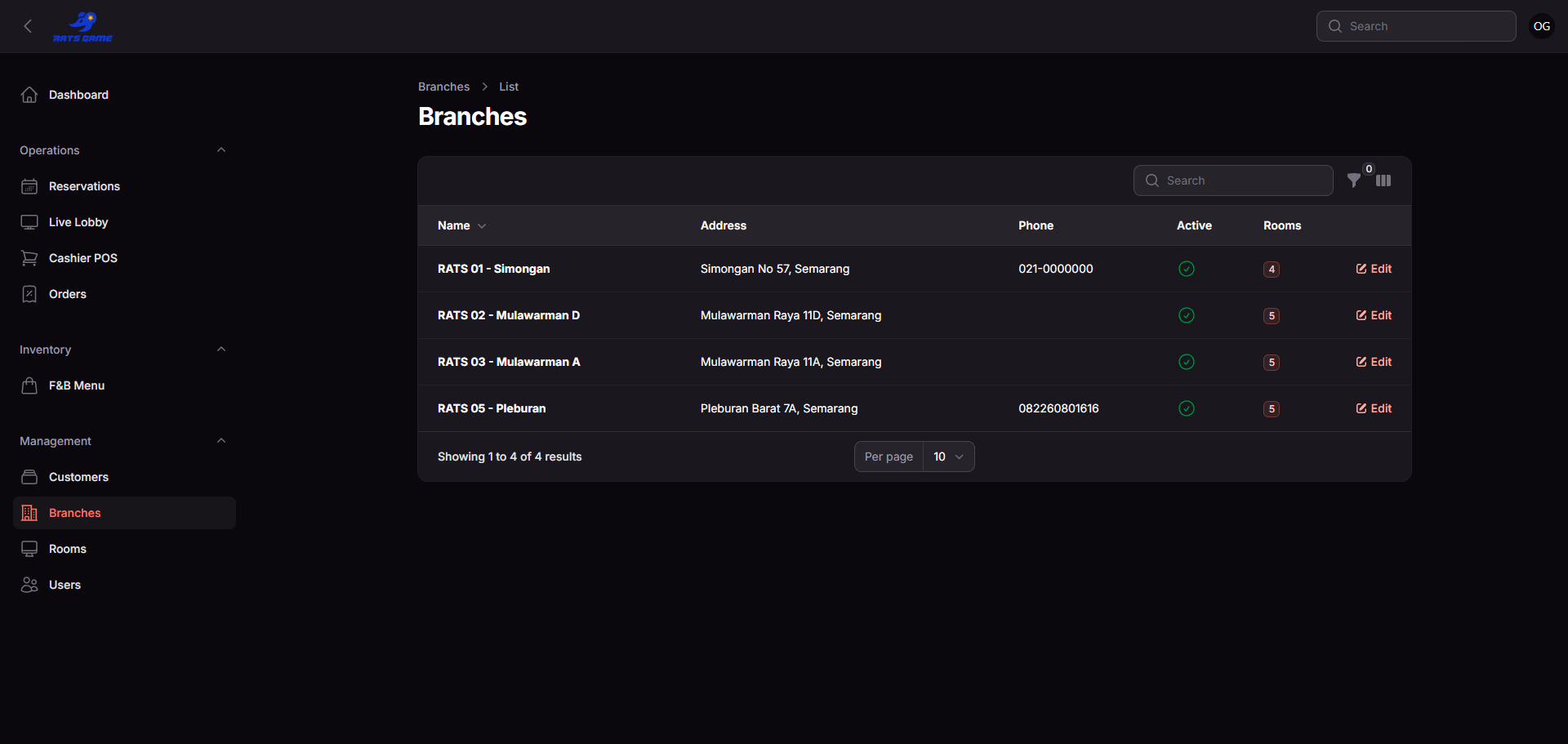The image size is (1568, 744).
Task: Edit the RATS 05 - Pleburan branch
Action: coord(1374,408)
